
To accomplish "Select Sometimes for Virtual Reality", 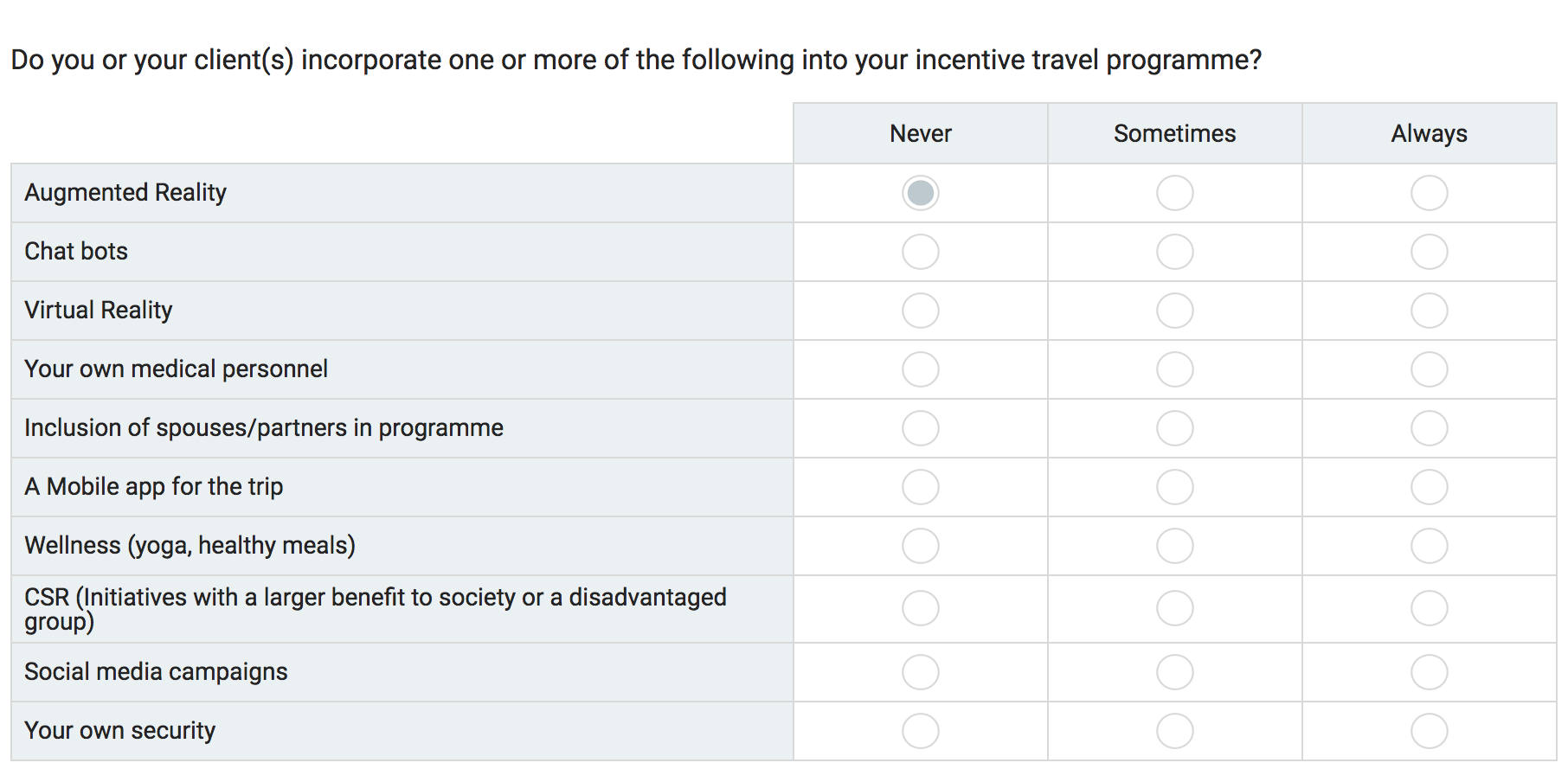I will (x=1174, y=311).
